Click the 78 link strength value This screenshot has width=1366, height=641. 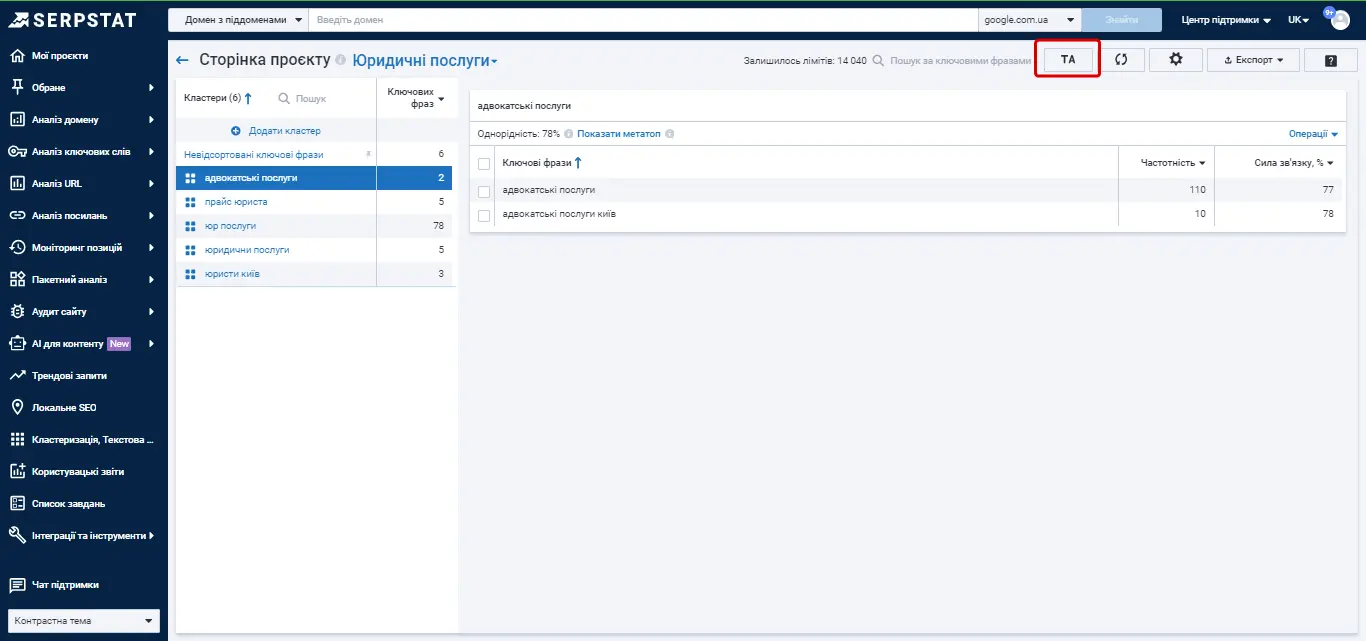(1327, 214)
